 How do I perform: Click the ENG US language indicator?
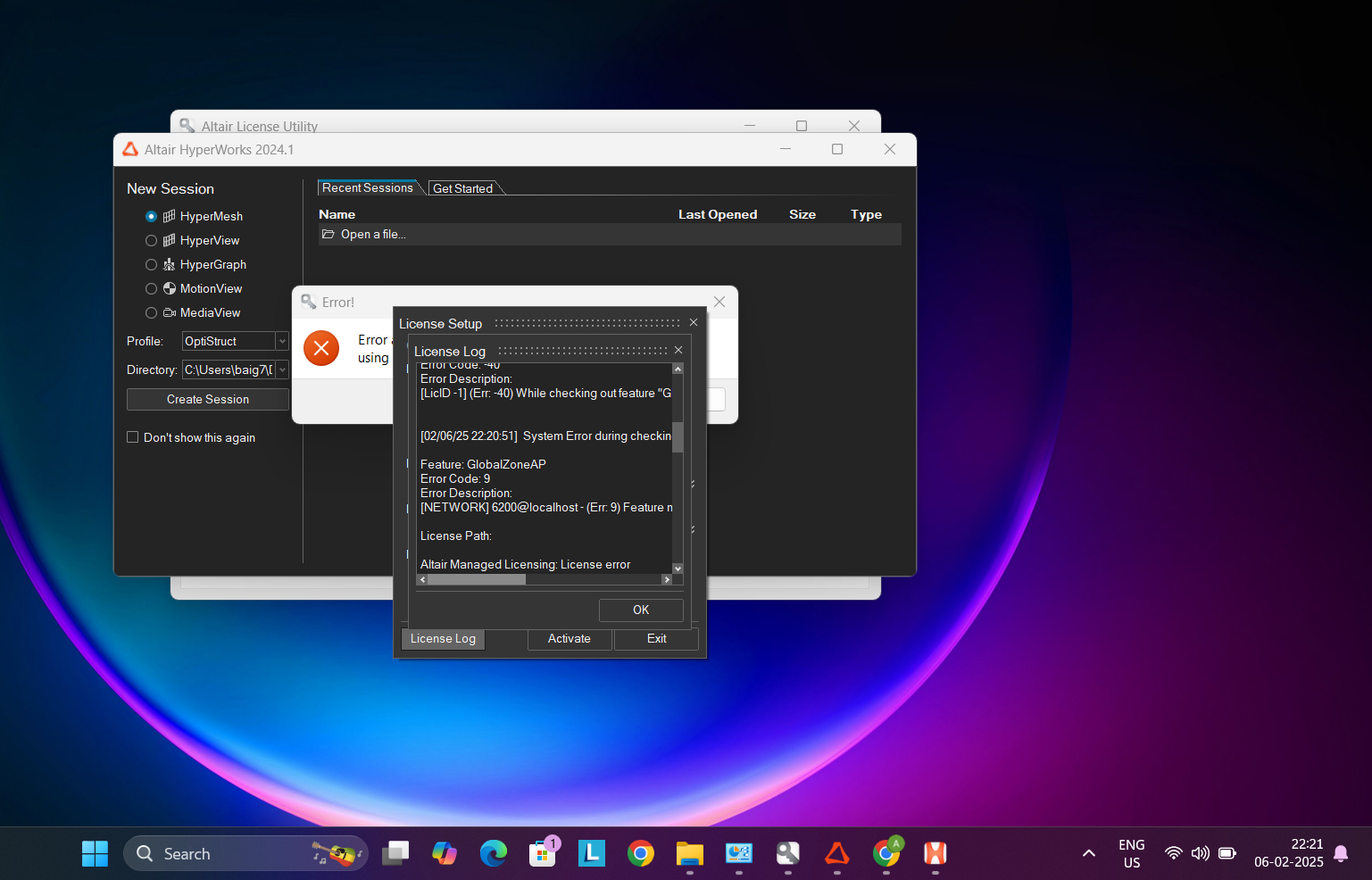click(1132, 853)
